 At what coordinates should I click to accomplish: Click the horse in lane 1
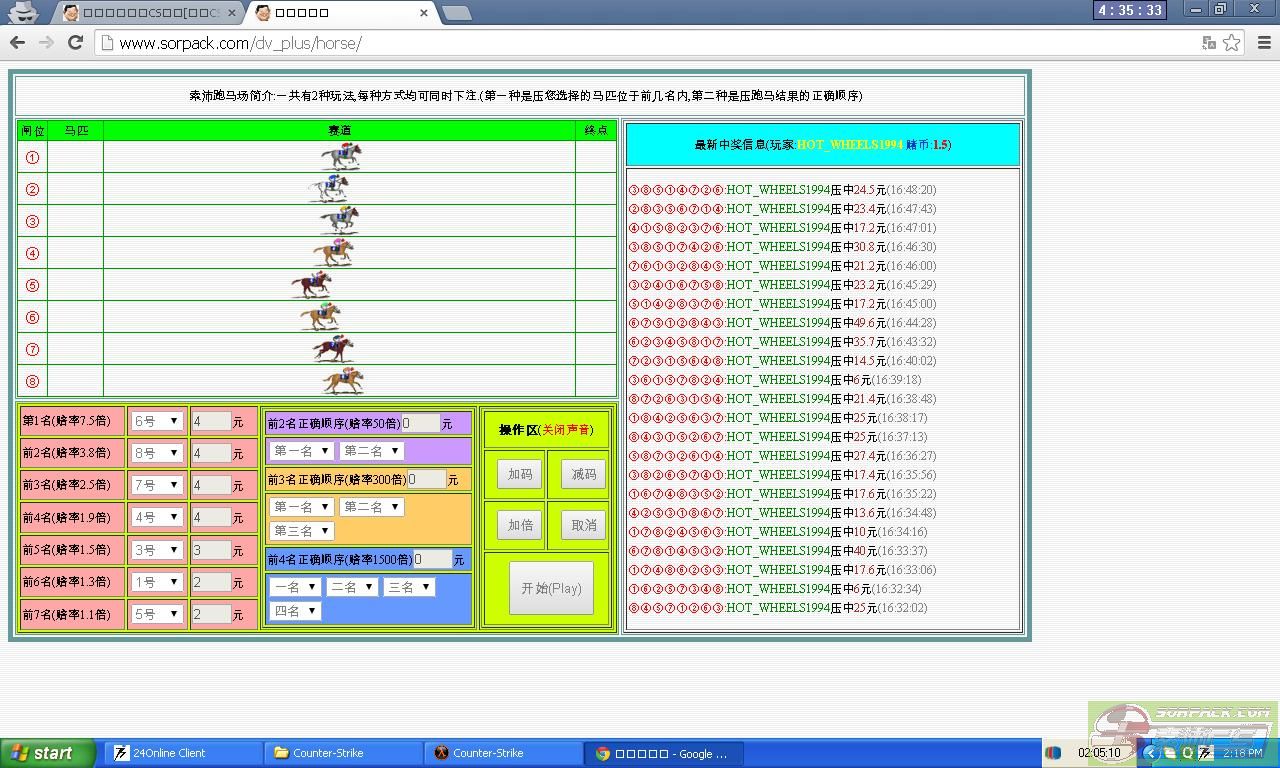click(341, 156)
